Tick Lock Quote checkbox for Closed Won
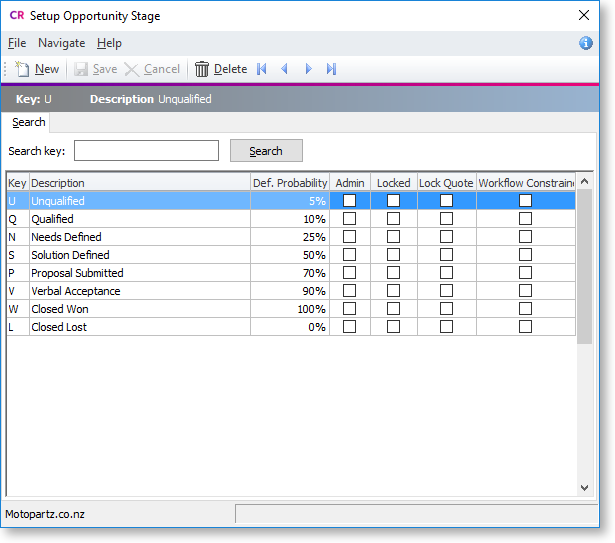 click(x=446, y=309)
